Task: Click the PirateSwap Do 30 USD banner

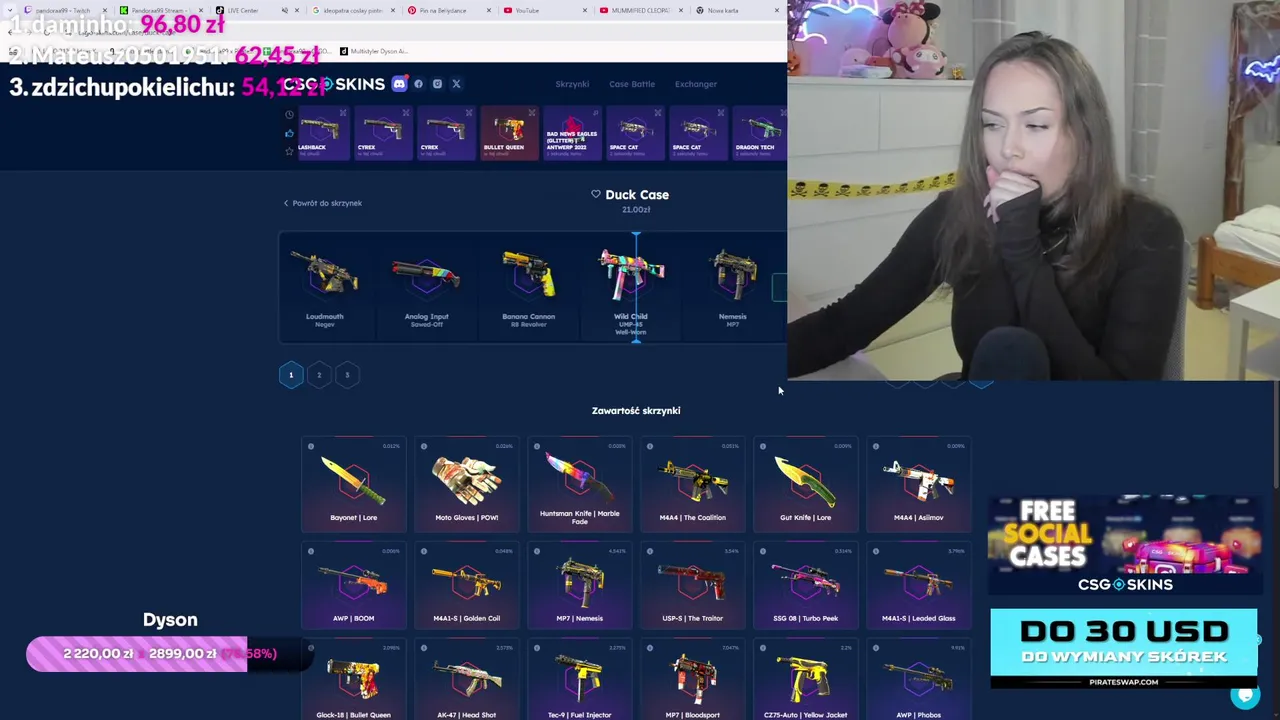Action: pyautogui.click(x=1124, y=648)
